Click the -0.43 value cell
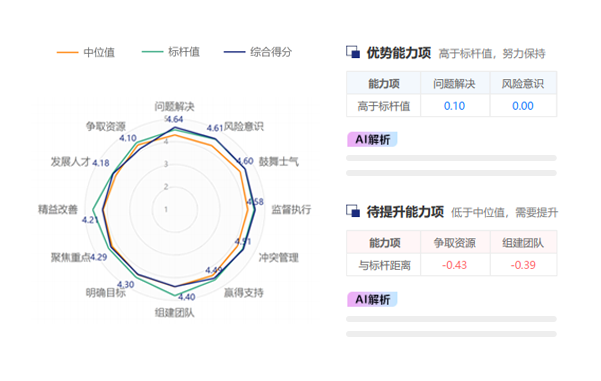The height and width of the screenshot is (381, 601). [x=455, y=265]
